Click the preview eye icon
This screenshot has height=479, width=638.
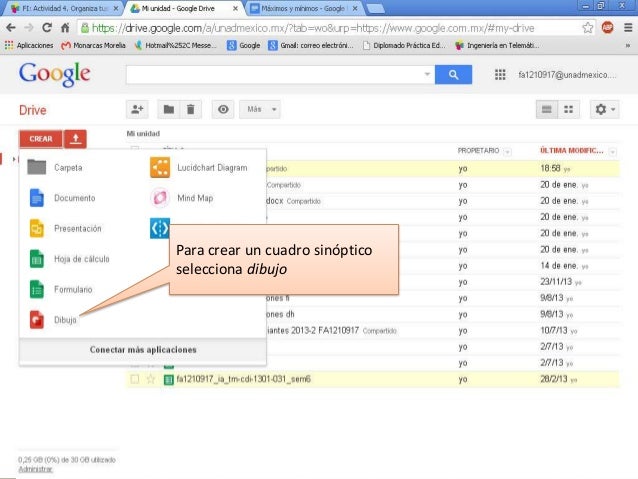pyautogui.click(x=223, y=109)
